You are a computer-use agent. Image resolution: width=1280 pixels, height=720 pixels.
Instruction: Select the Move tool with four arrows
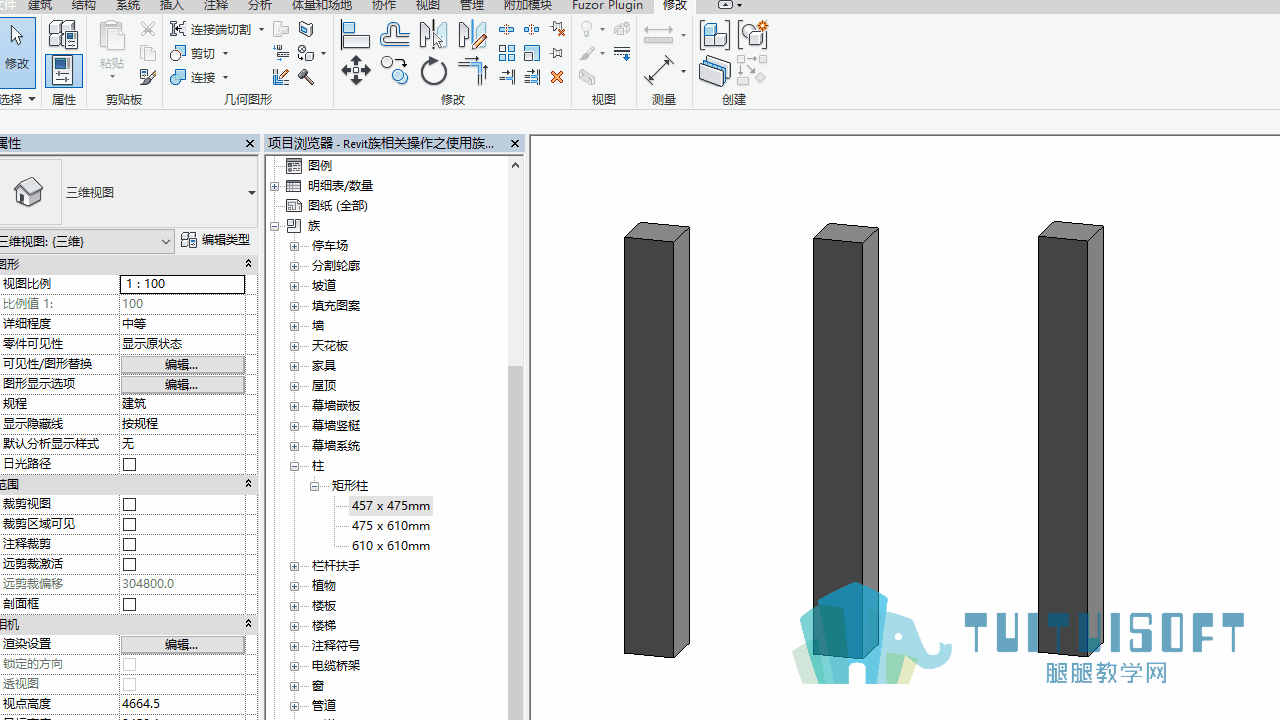pyautogui.click(x=356, y=70)
